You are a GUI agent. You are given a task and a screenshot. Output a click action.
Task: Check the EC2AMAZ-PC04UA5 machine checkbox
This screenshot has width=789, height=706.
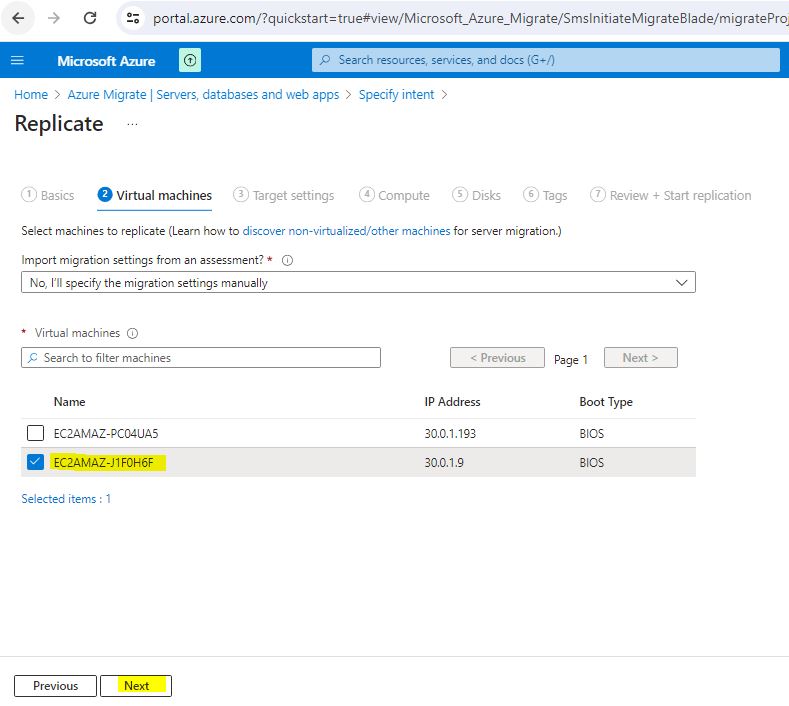click(36, 434)
